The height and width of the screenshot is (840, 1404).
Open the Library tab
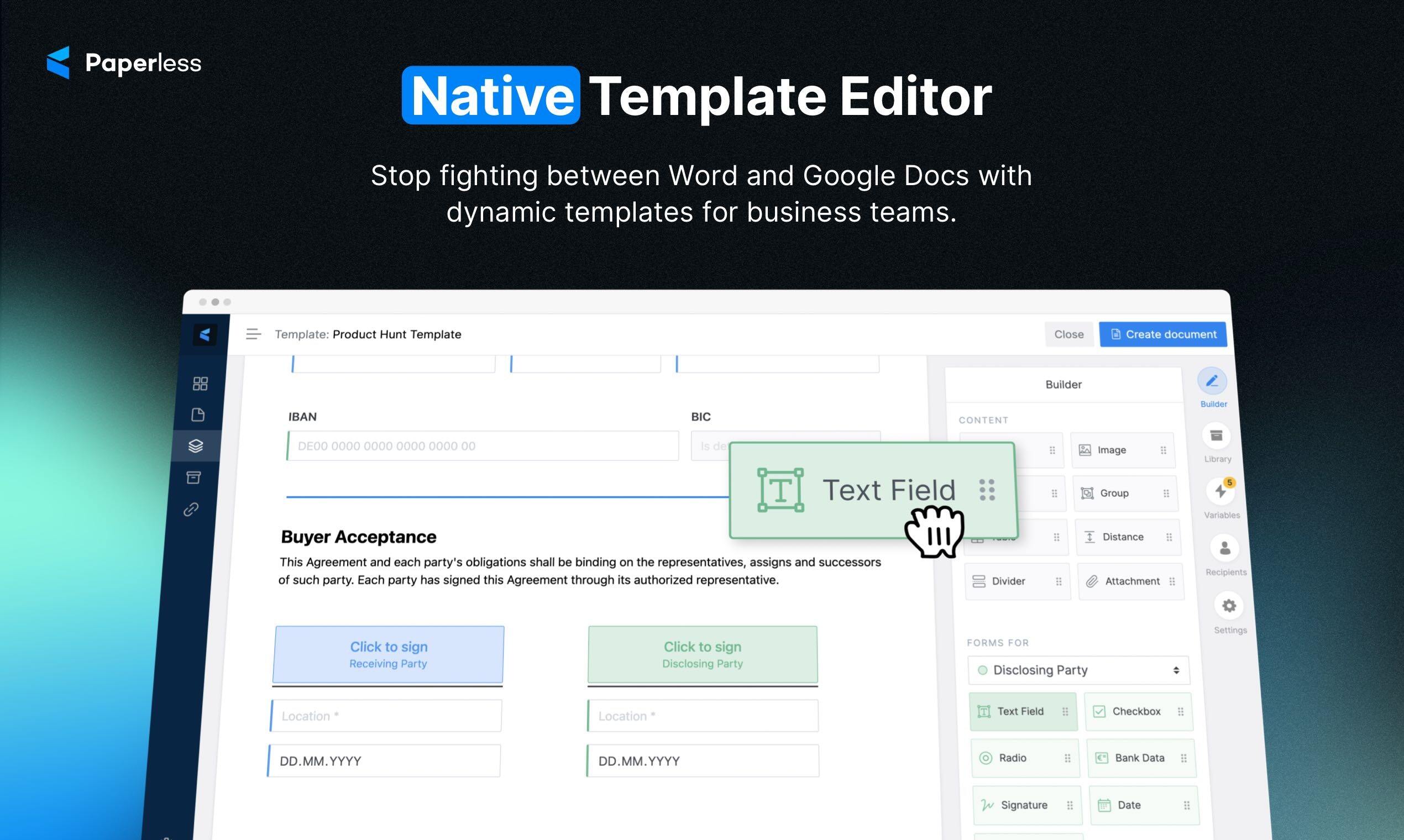pos(1217,443)
